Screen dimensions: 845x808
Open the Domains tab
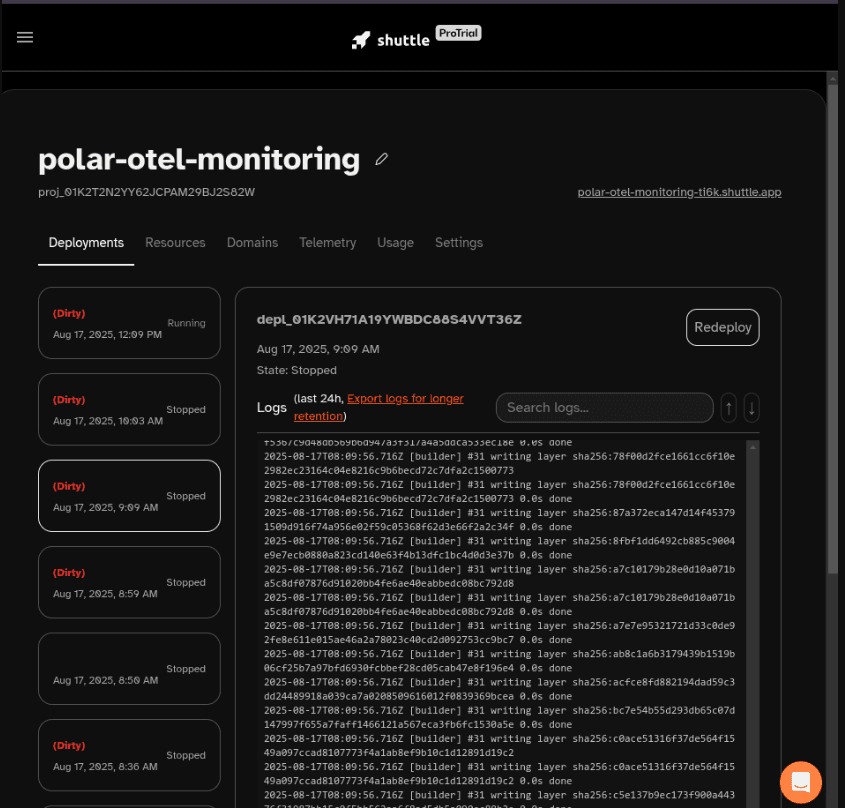(252, 243)
